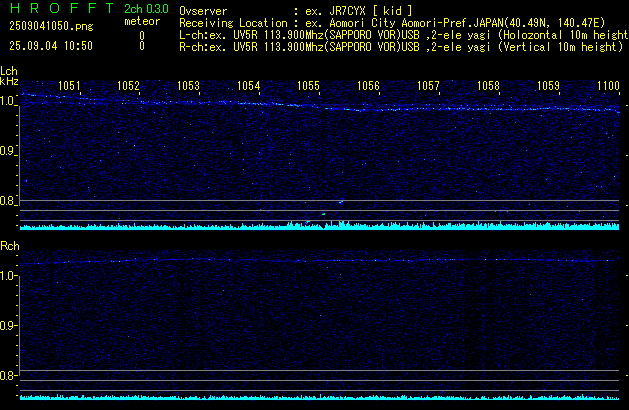Click the 1053 time marker
The height and width of the screenshot is (410, 629).
(x=188, y=86)
